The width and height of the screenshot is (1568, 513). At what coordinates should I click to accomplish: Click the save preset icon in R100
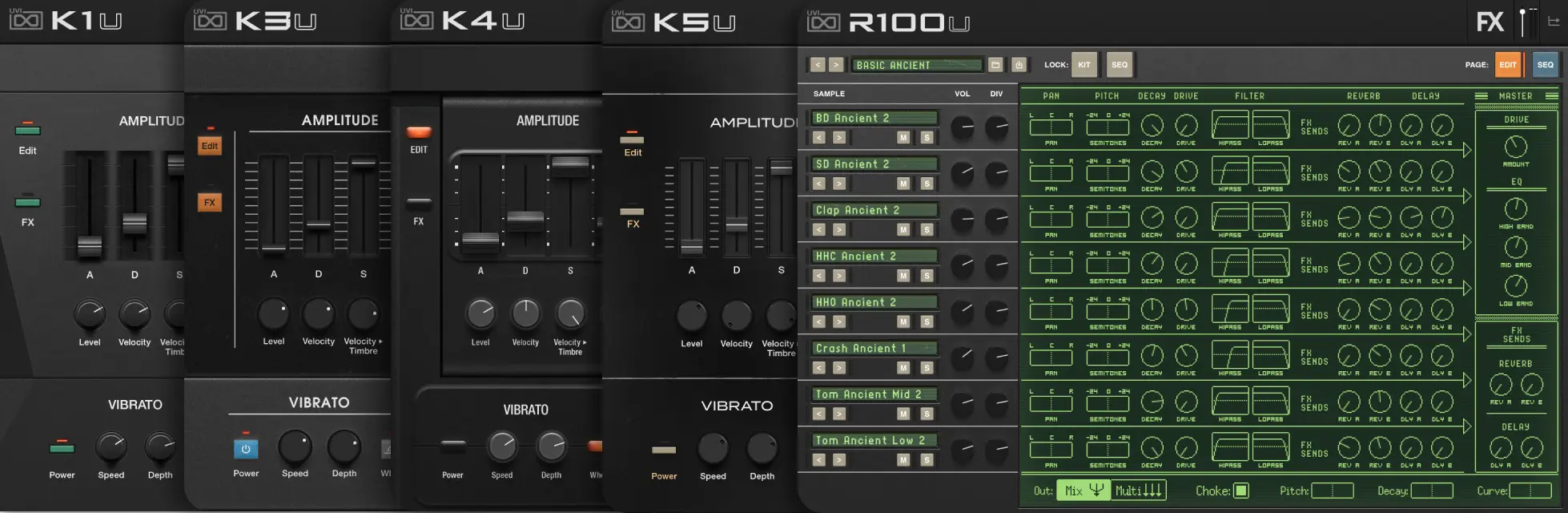point(1019,65)
